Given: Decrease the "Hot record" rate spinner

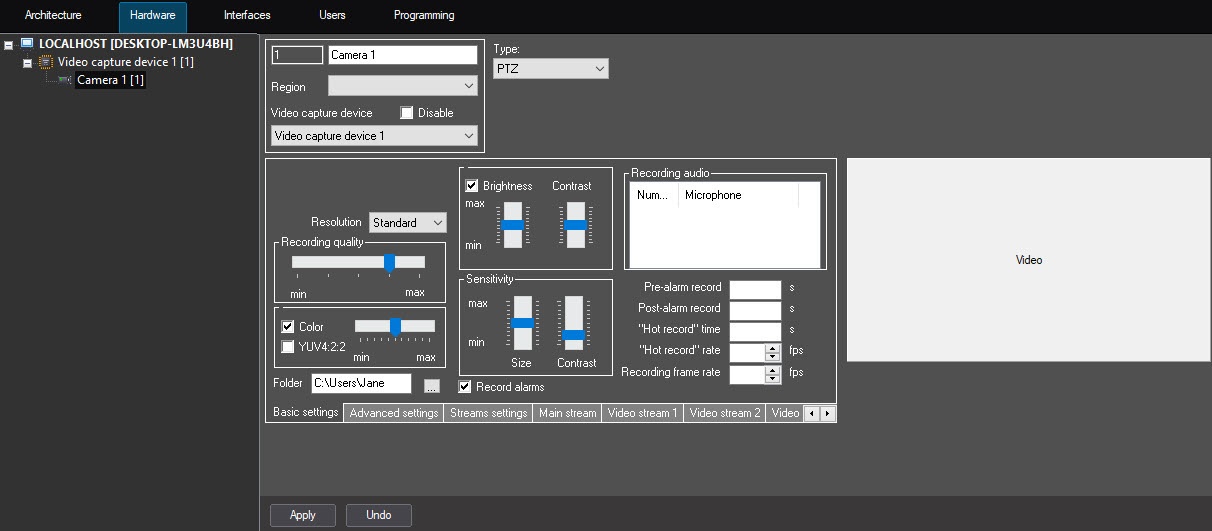Looking at the screenshot, I should tap(771, 356).
